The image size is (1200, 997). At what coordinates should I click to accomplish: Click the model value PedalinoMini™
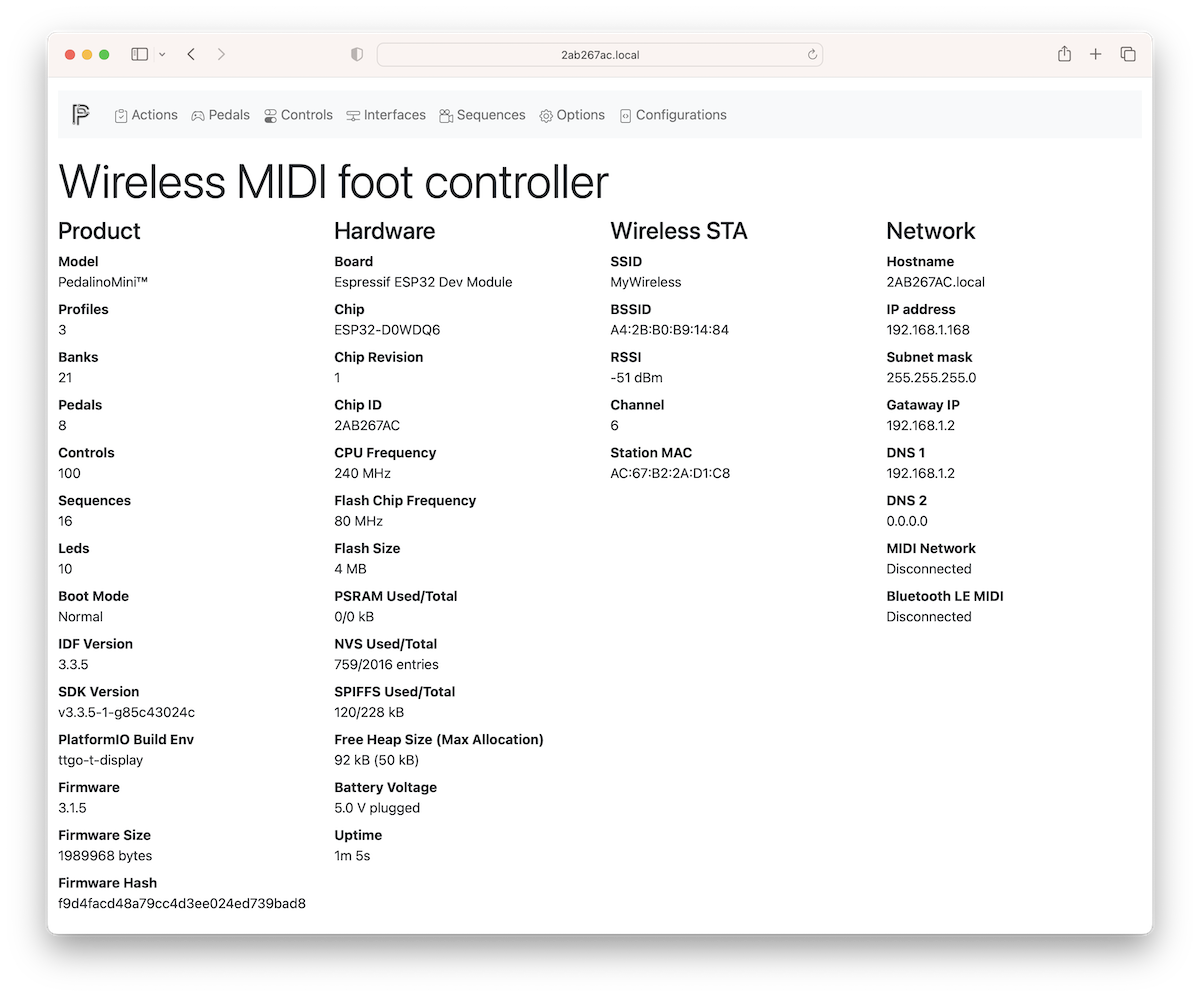(x=103, y=282)
